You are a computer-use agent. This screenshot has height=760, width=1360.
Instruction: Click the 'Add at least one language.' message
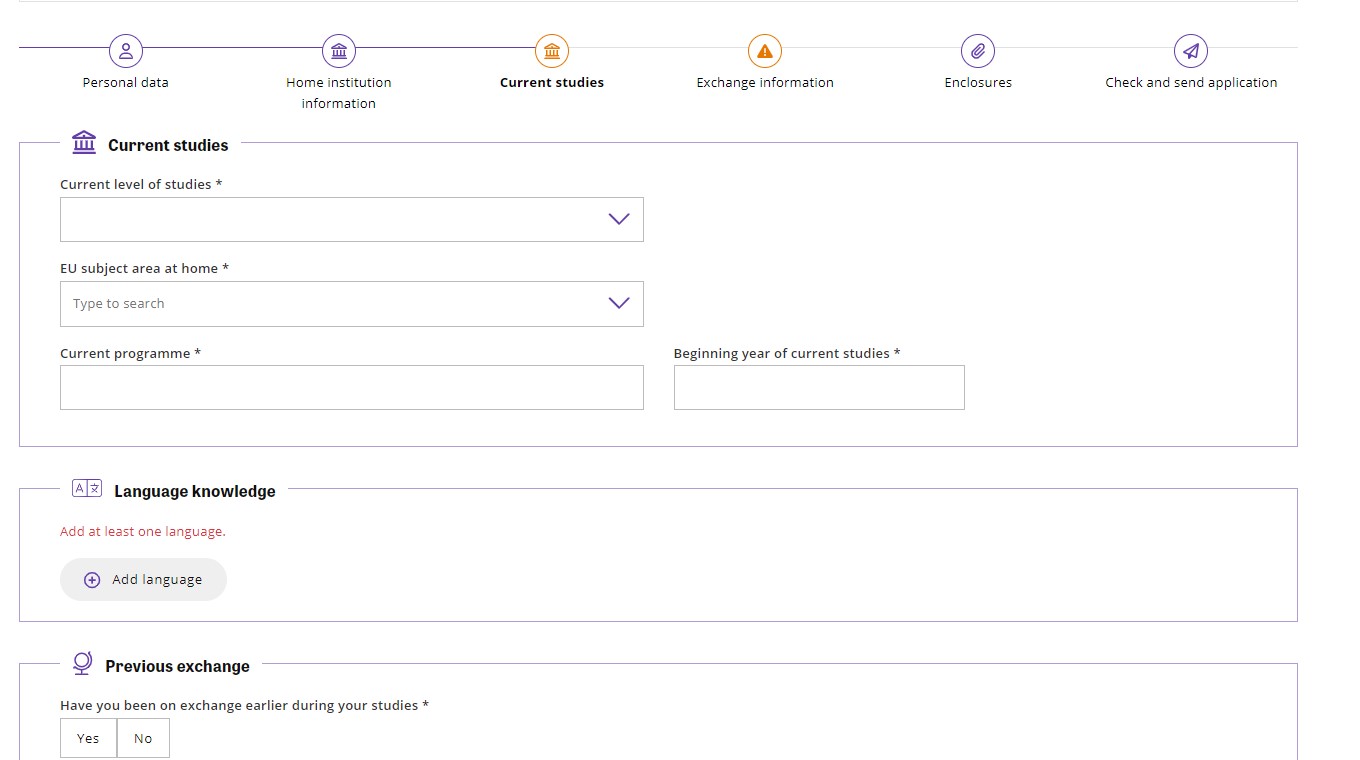tap(143, 531)
